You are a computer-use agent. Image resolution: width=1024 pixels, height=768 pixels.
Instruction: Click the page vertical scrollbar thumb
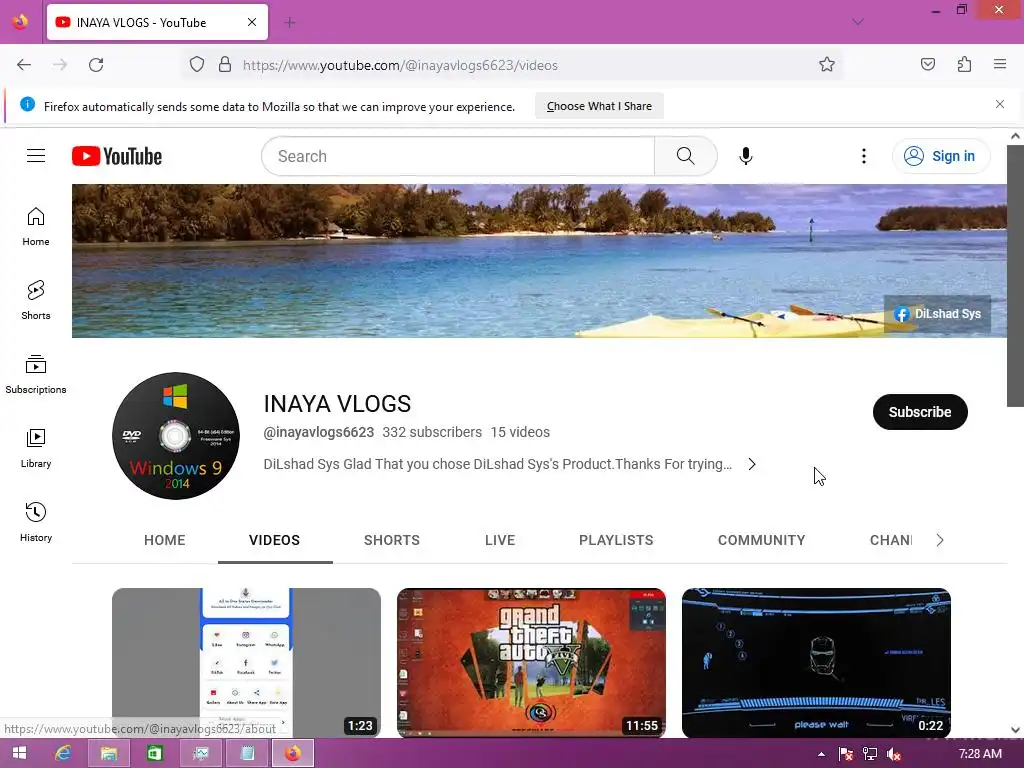point(1015,275)
